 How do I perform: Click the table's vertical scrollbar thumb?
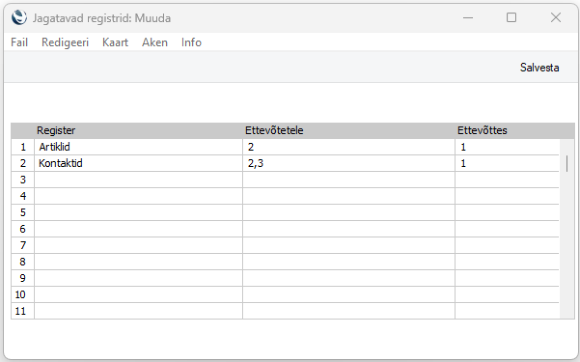(x=567, y=164)
